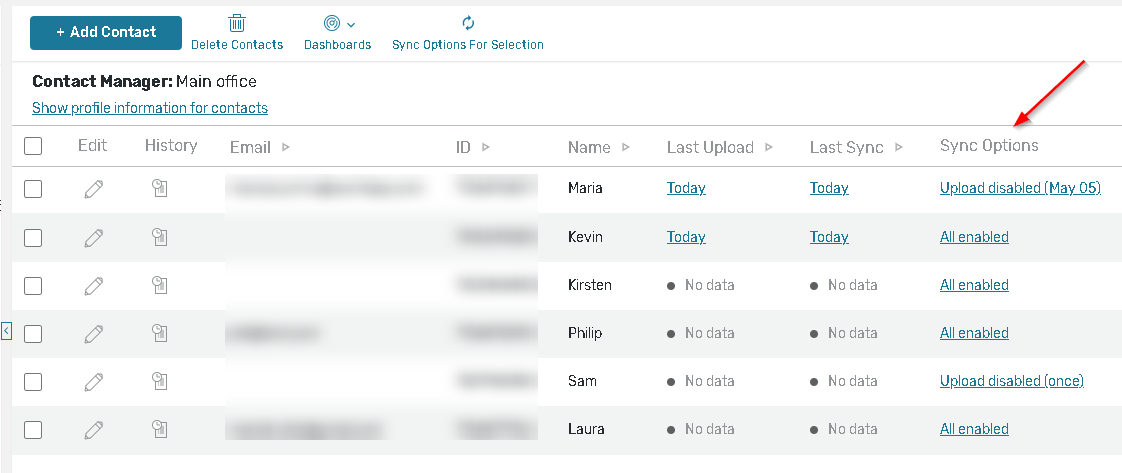Screen dimensions: 1122x473
Task: Click the Name column sort arrow
Action: [x=626, y=147]
